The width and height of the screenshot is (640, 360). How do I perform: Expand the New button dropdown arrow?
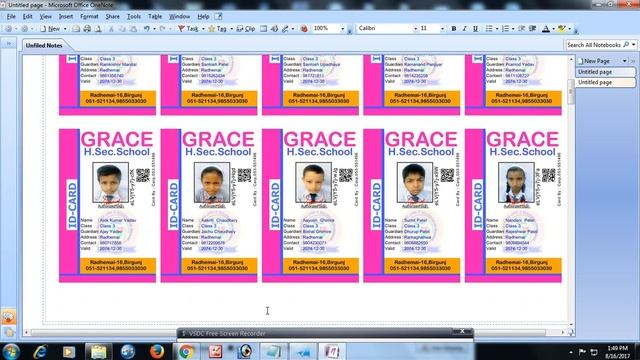point(65,29)
